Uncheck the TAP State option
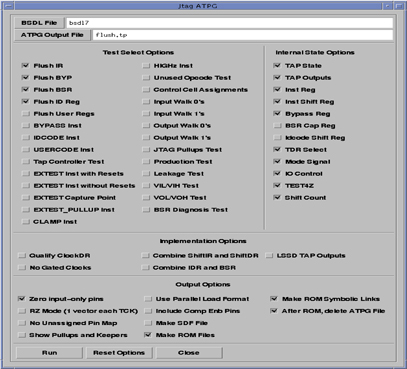Image resolution: width=407 pixels, height=369 pixels. 277,66
